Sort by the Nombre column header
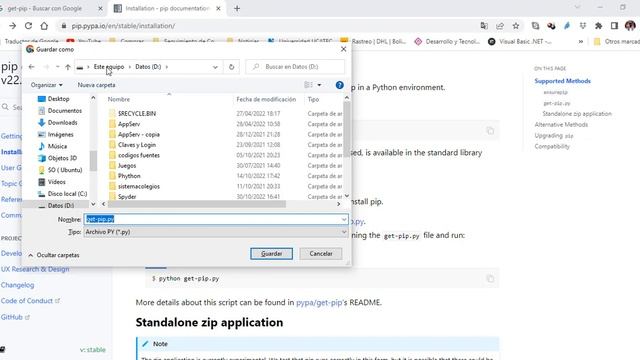Viewport: 640px width, 360px height. pos(119,99)
